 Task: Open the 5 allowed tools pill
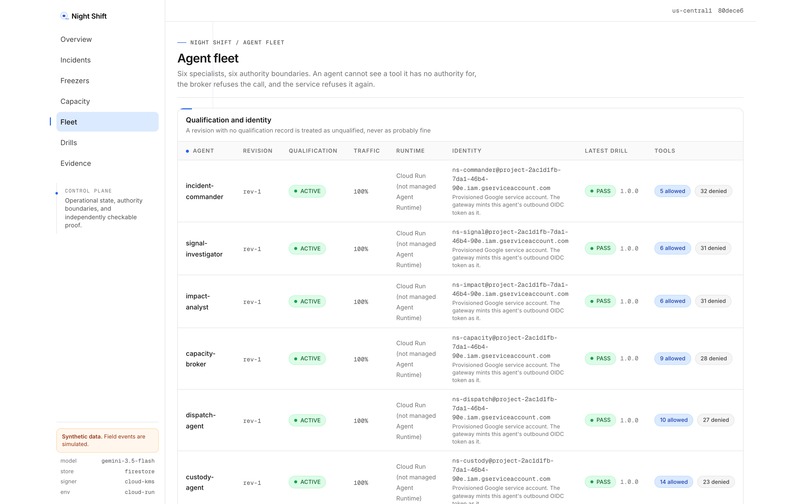tap(672, 191)
